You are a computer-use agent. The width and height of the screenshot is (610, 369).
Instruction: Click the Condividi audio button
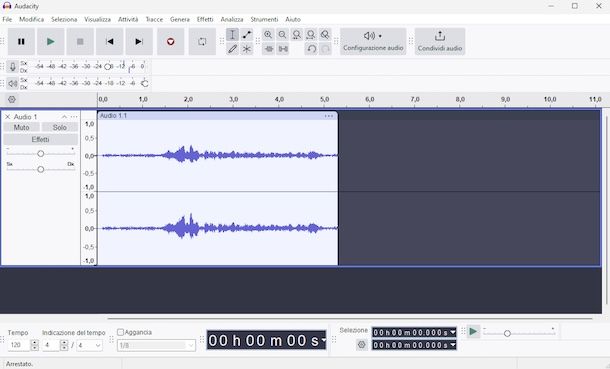[440, 41]
